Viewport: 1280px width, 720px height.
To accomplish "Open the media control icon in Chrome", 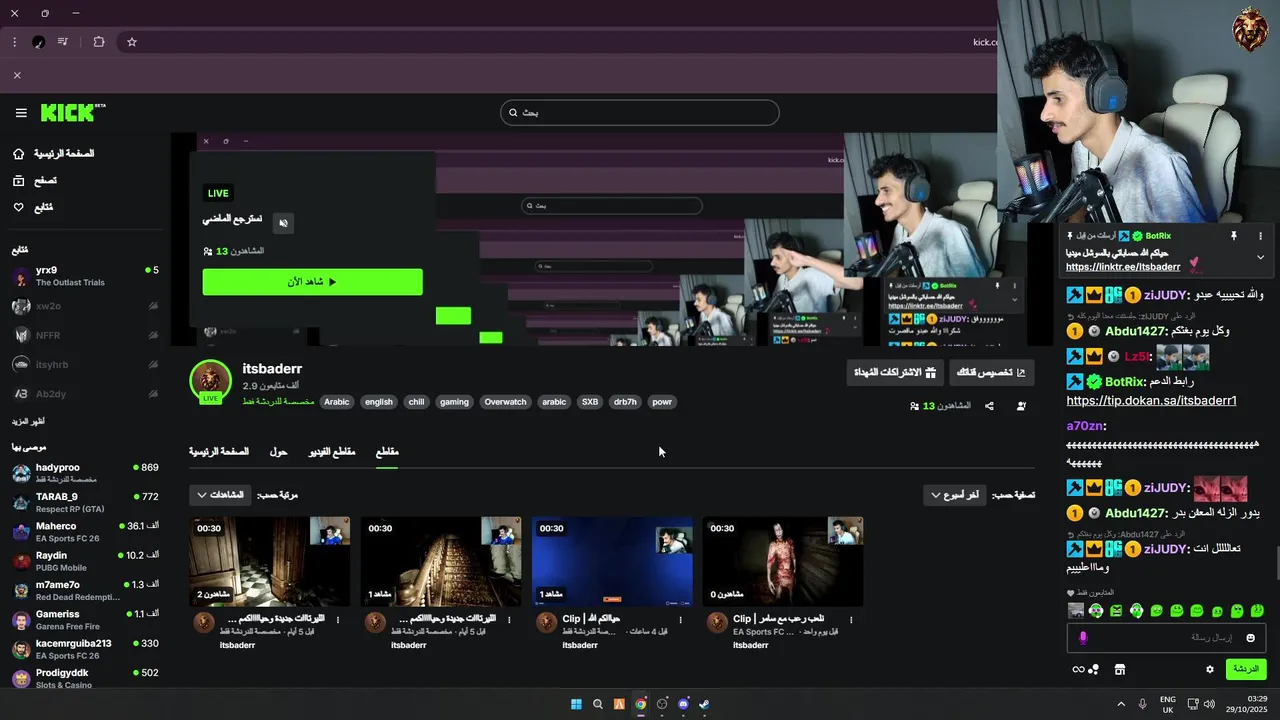I will tap(63, 42).
